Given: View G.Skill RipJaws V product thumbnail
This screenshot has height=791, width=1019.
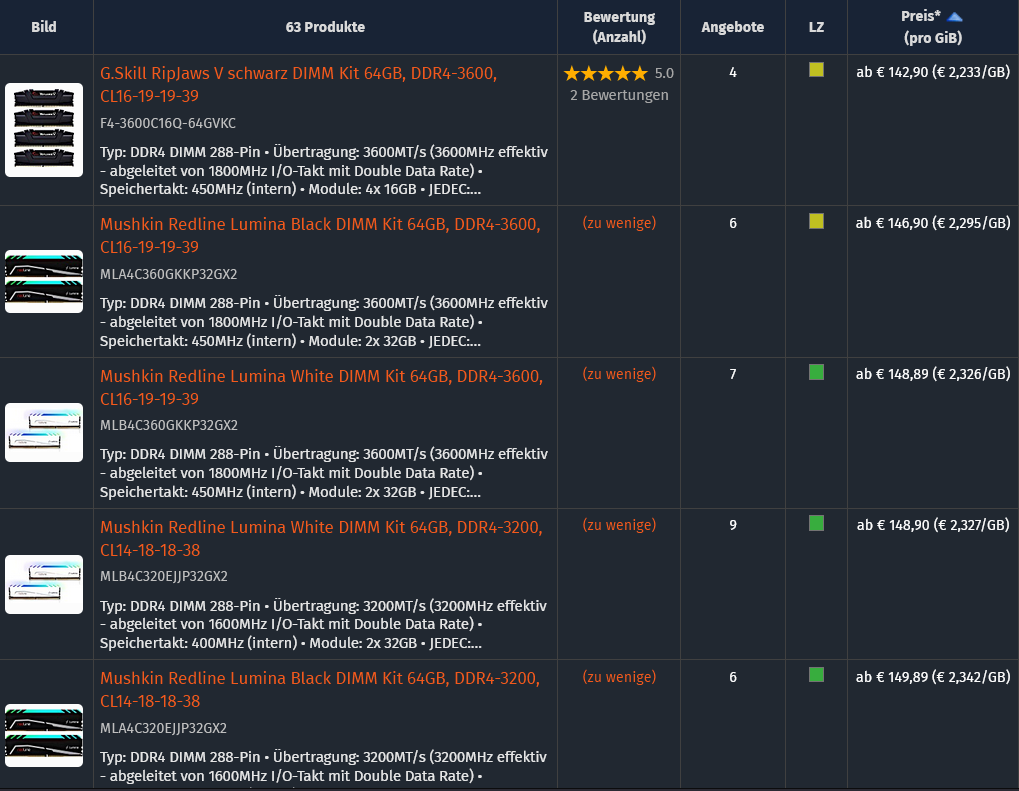Looking at the screenshot, I should (x=44, y=130).
